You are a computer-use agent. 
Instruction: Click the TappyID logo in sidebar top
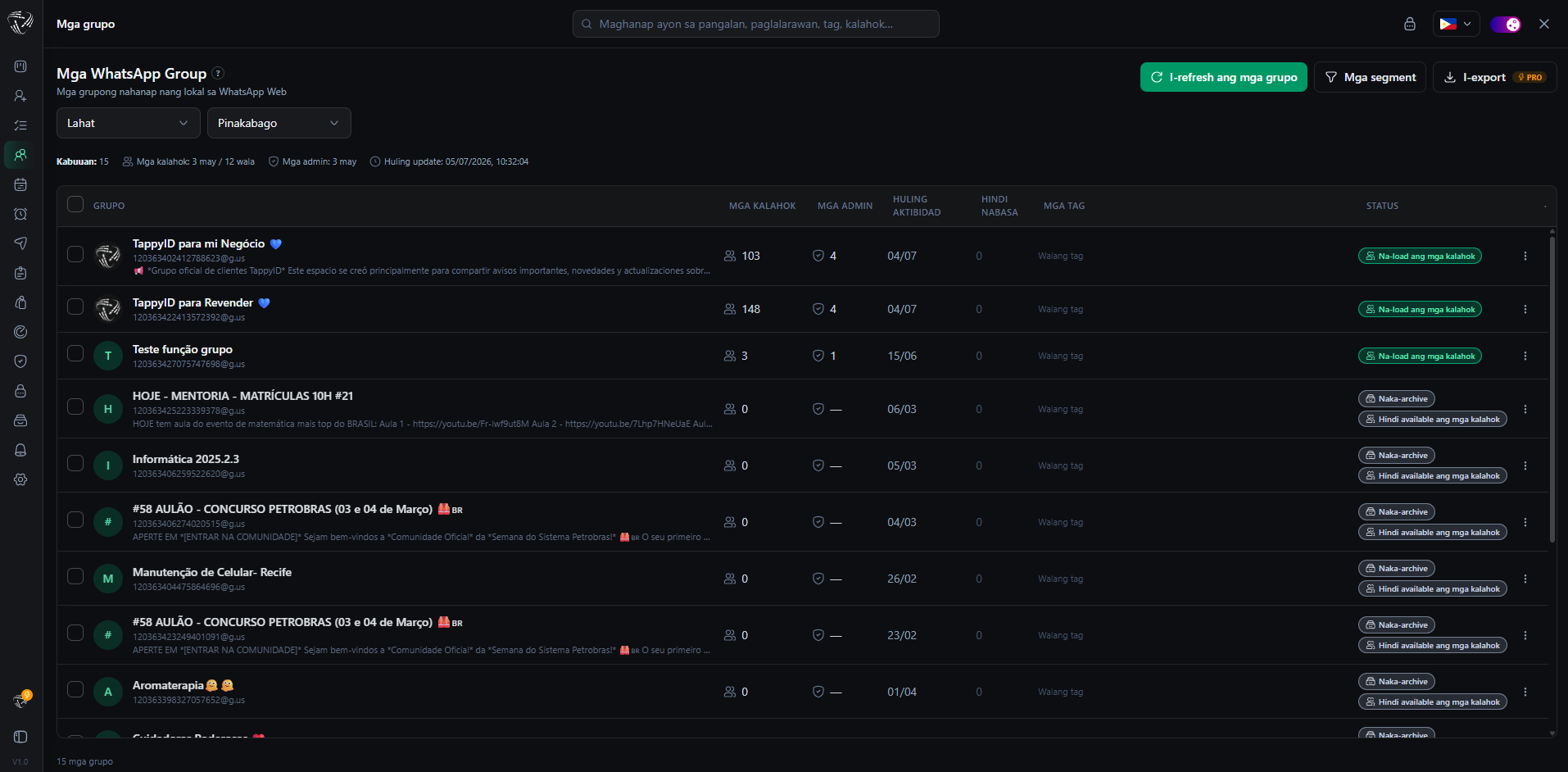coord(20,23)
